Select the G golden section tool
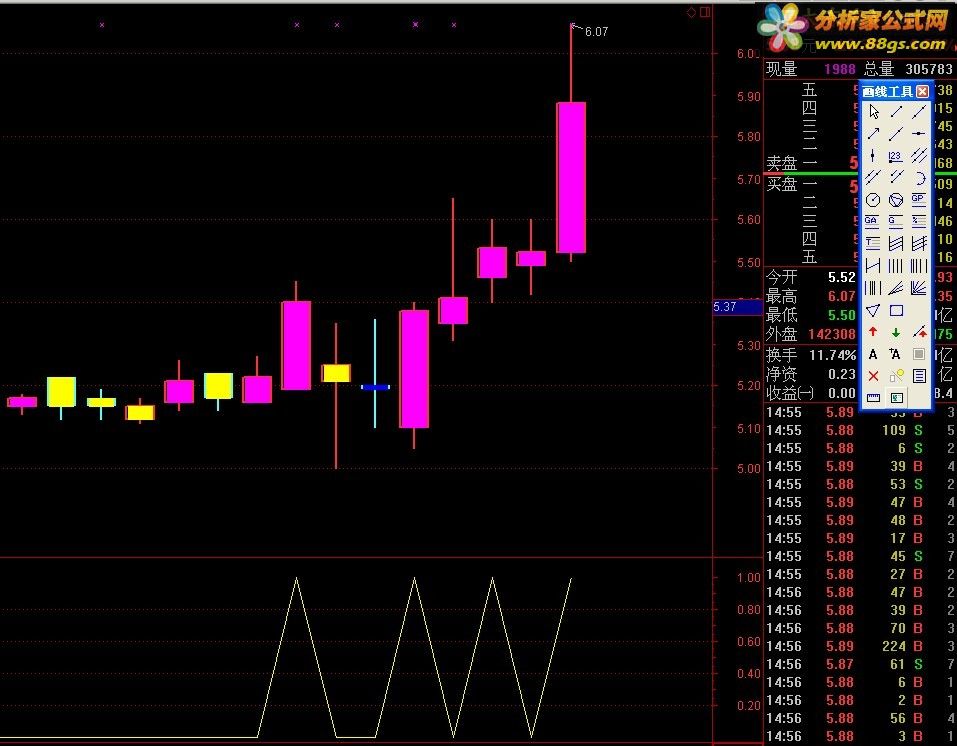 coord(896,222)
